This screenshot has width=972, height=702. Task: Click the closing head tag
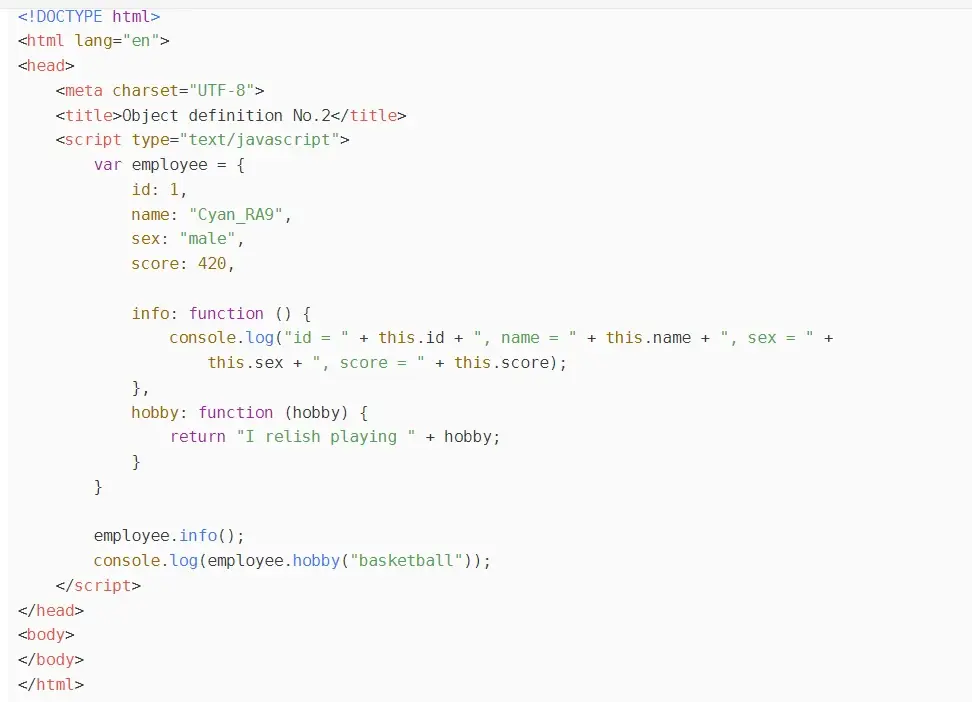point(51,610)
